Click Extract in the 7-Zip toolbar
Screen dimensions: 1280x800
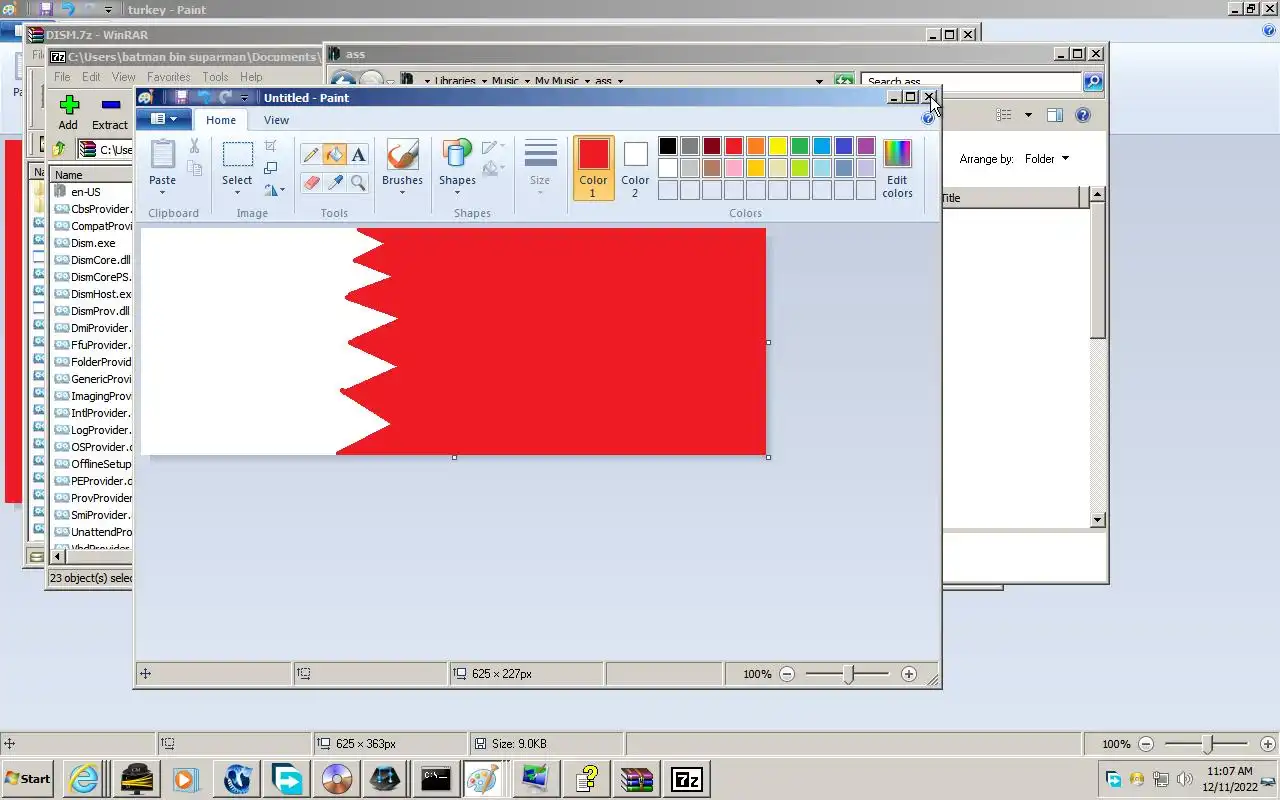pos(110,113)
